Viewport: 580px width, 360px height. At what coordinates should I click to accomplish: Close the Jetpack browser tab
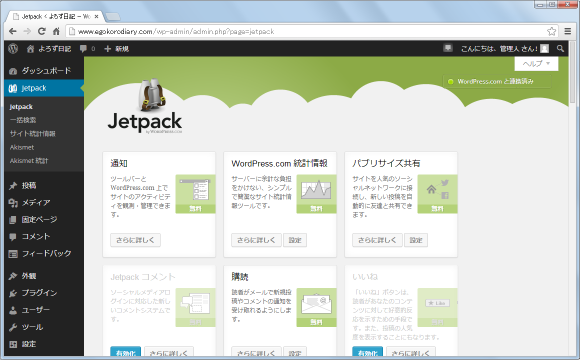(96, 16)
